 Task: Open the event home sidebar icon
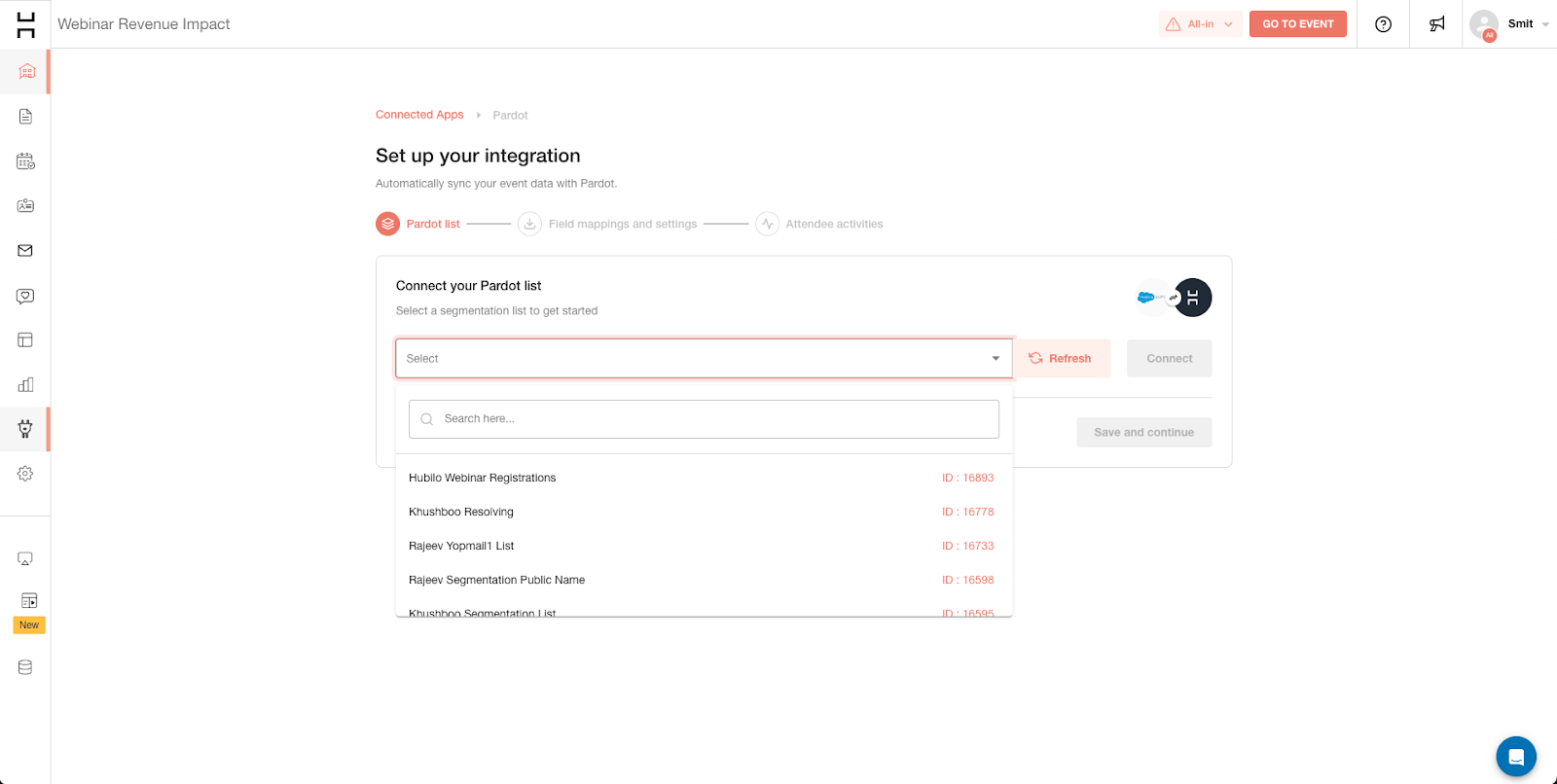pos(26,72)
